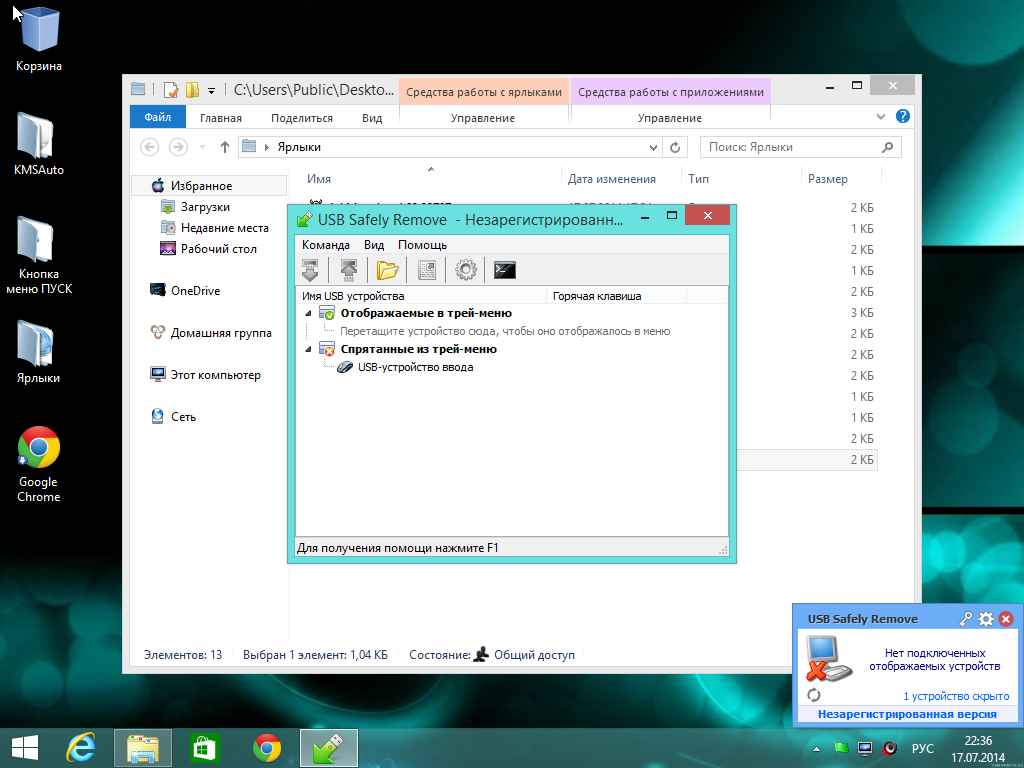Click the properties icon in Explorer title bar

click(x=170, y=89)
